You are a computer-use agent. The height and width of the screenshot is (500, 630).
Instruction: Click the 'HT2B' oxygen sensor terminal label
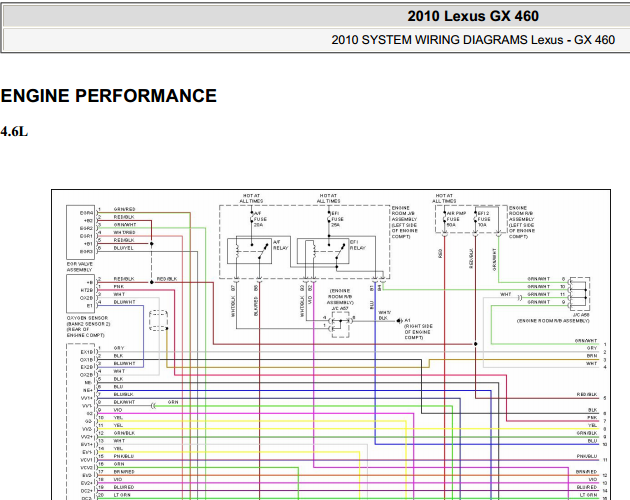(x=86, y=290)
